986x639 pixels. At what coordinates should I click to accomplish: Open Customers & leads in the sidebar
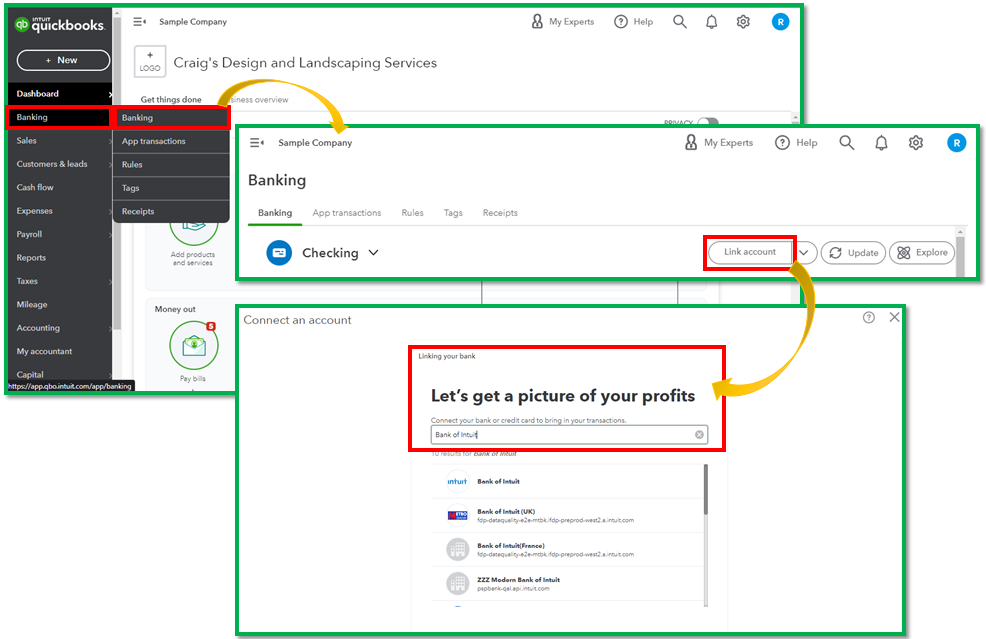point(60,164)
